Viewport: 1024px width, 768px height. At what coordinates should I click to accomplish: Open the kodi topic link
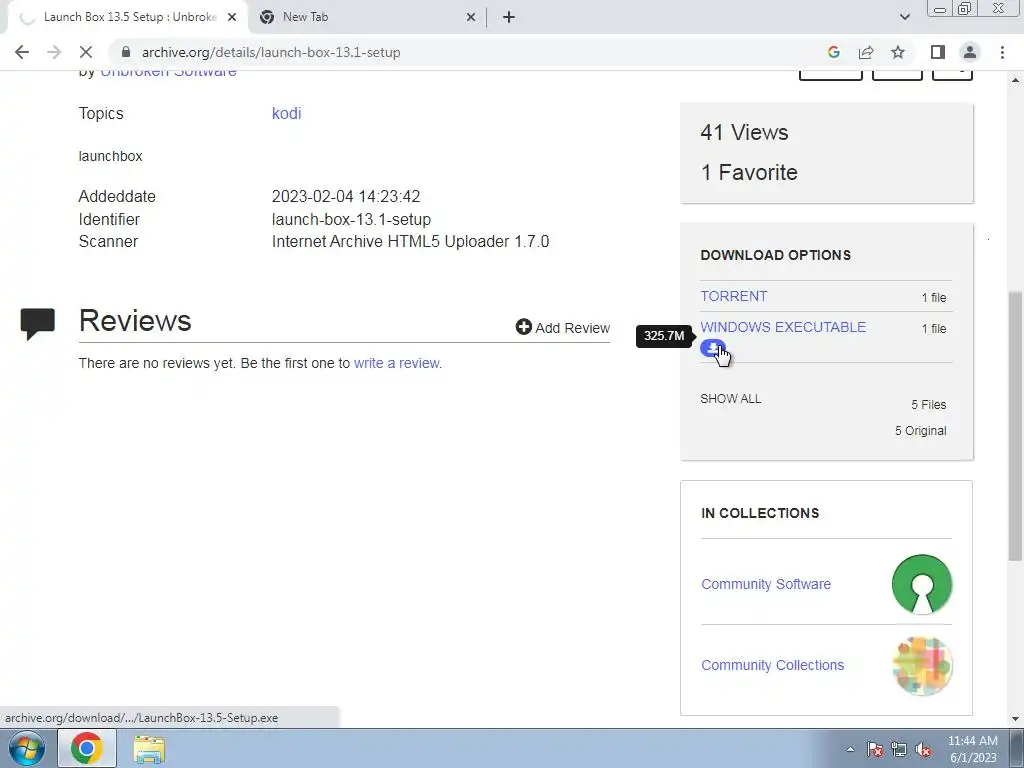click(x=286, y=113)
